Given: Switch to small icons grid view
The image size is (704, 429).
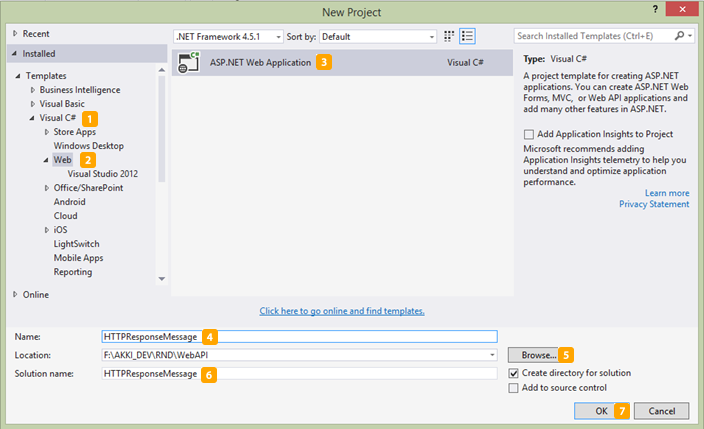Looking at the screenshot, I should pos(449,36).
